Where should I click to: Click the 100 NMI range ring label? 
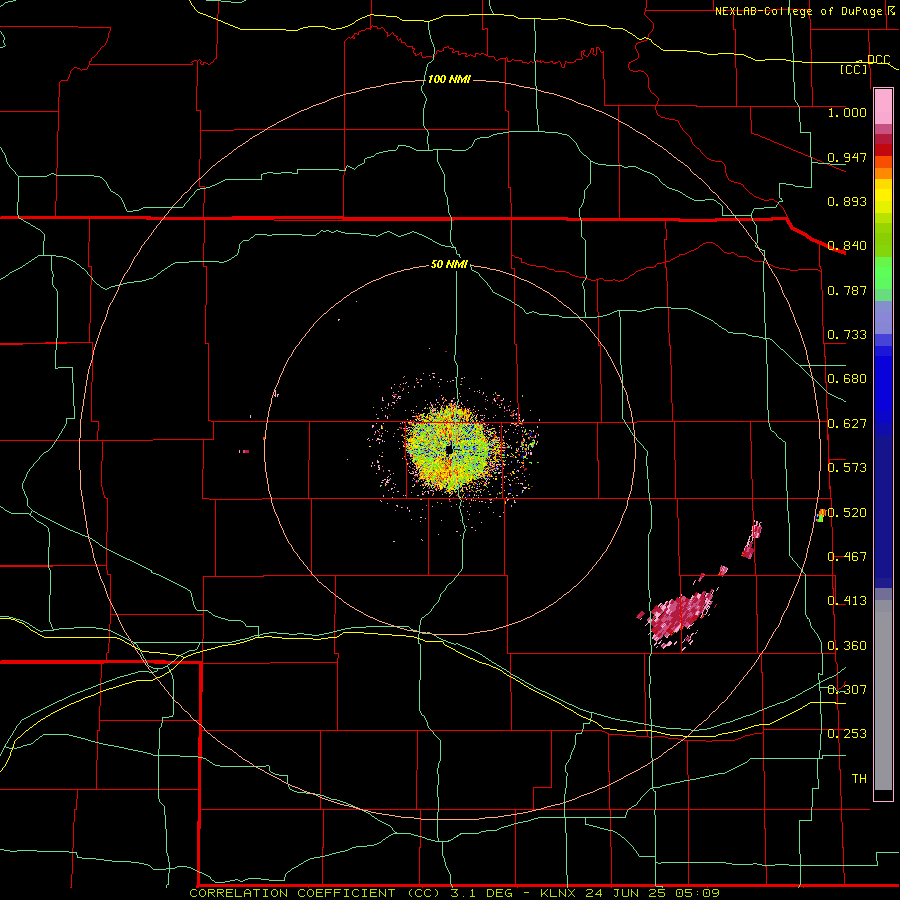tap(449, 79)
